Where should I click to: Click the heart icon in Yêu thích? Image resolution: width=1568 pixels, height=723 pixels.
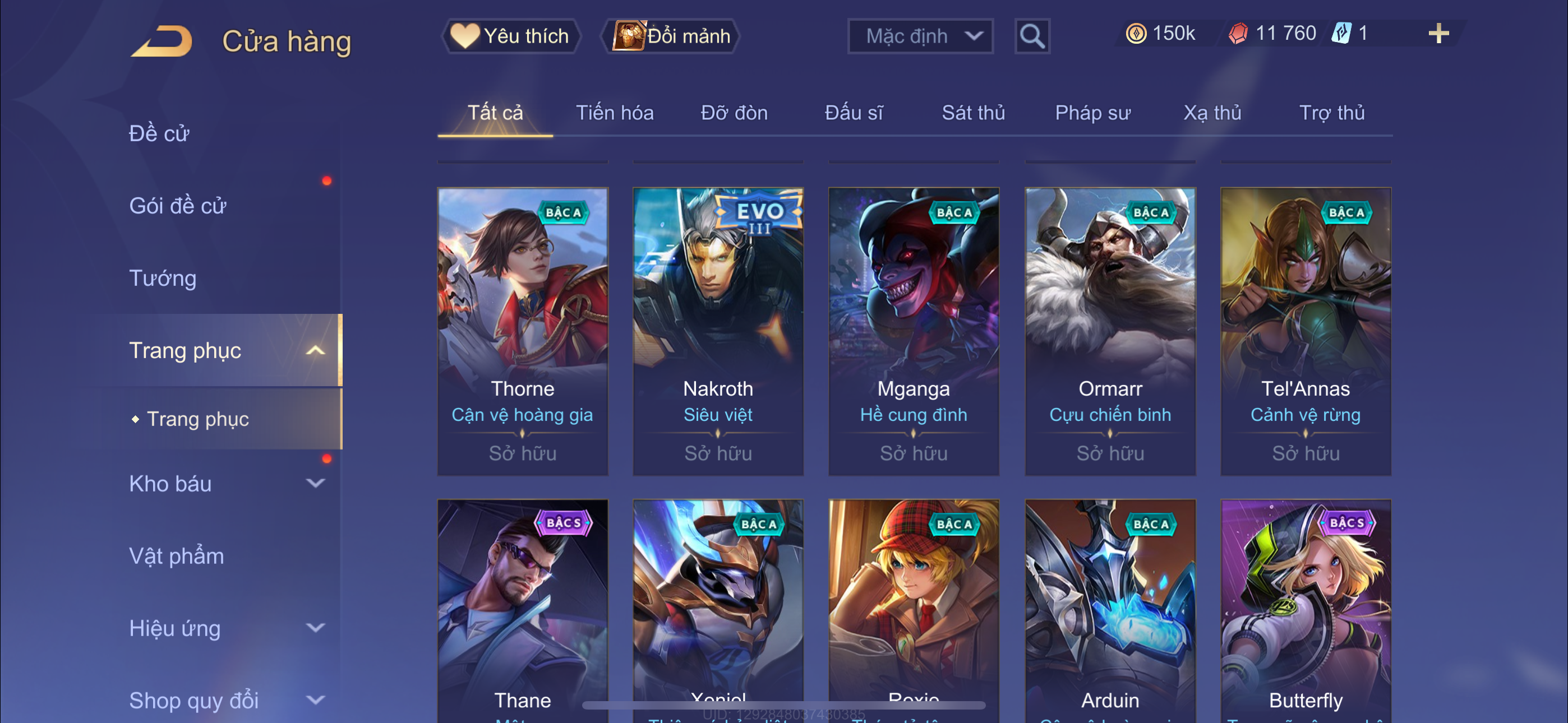pos(464,36)
